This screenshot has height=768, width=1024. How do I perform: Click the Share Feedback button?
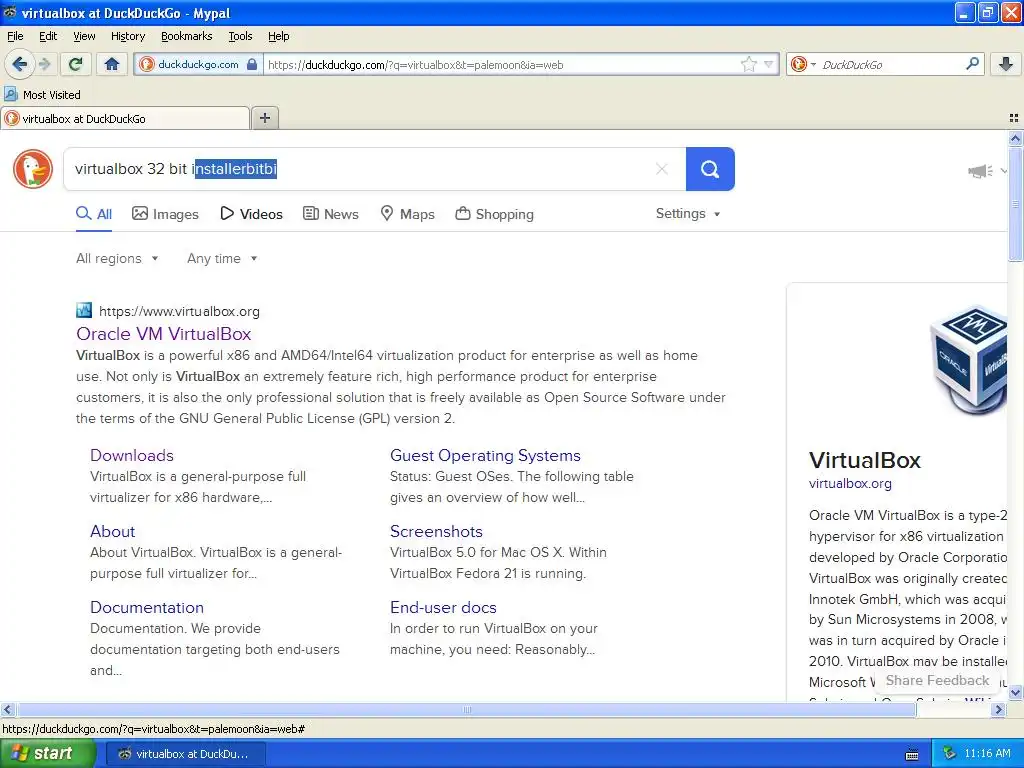[x=937, y=680]
